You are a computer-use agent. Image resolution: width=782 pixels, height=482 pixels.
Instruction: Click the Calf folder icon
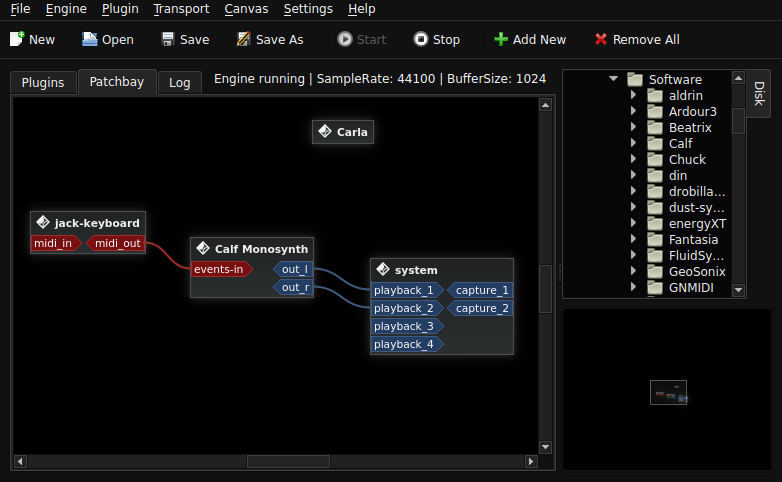pyautogui.click(x=655, y=143)
